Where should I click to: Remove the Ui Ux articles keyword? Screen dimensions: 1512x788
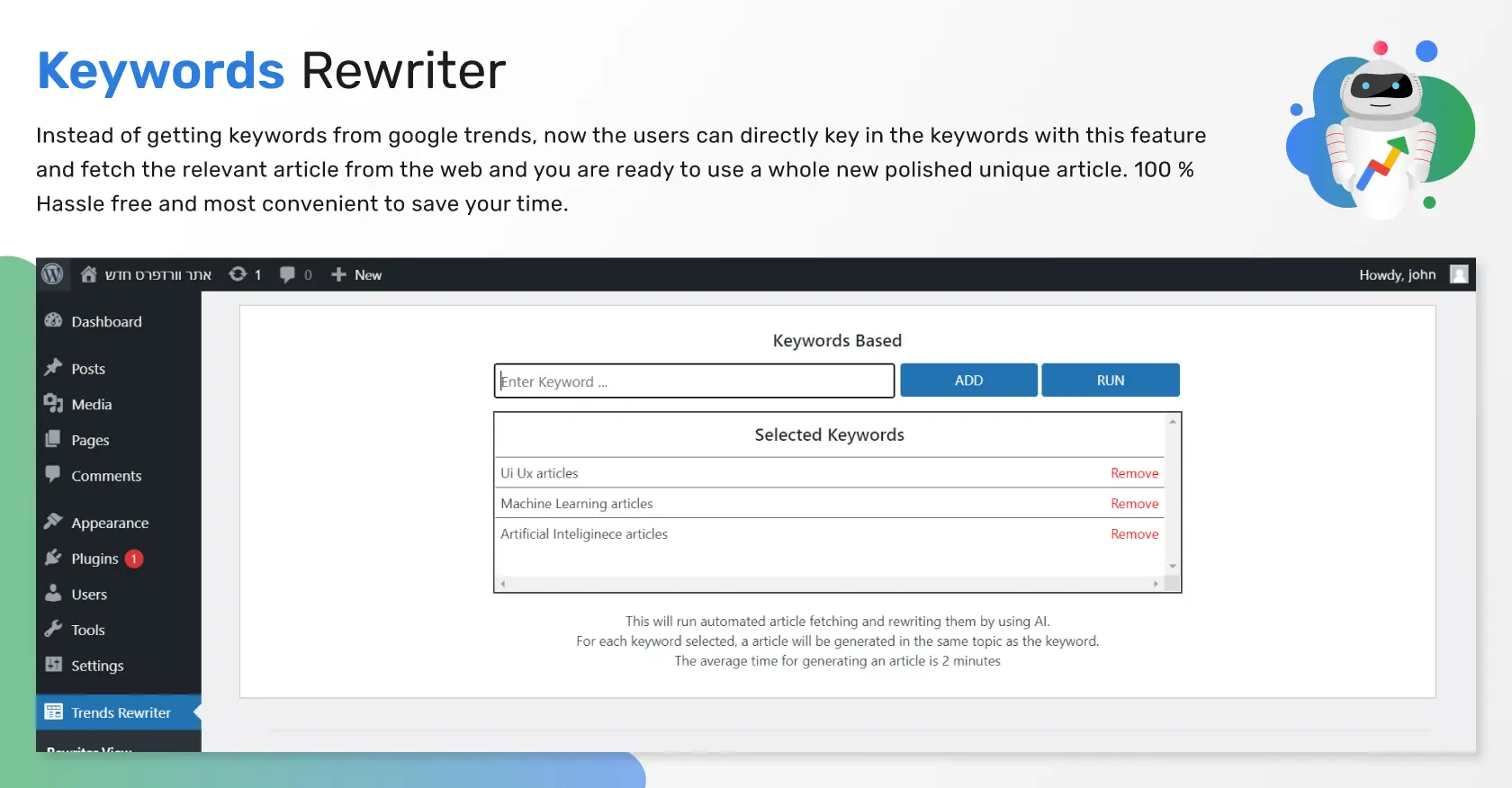(1134, 473)
